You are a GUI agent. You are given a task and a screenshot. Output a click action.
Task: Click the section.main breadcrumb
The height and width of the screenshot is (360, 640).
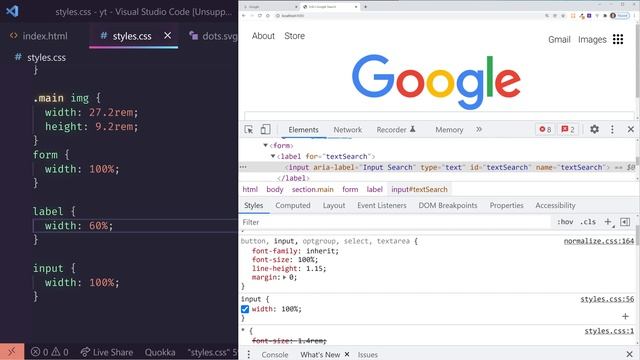point(313,189)
